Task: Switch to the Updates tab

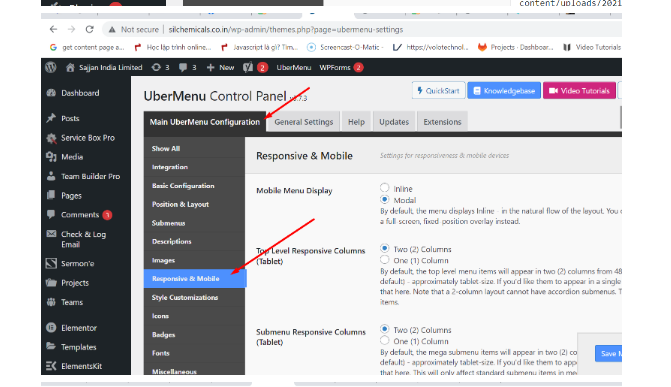Action: [394, 122]
